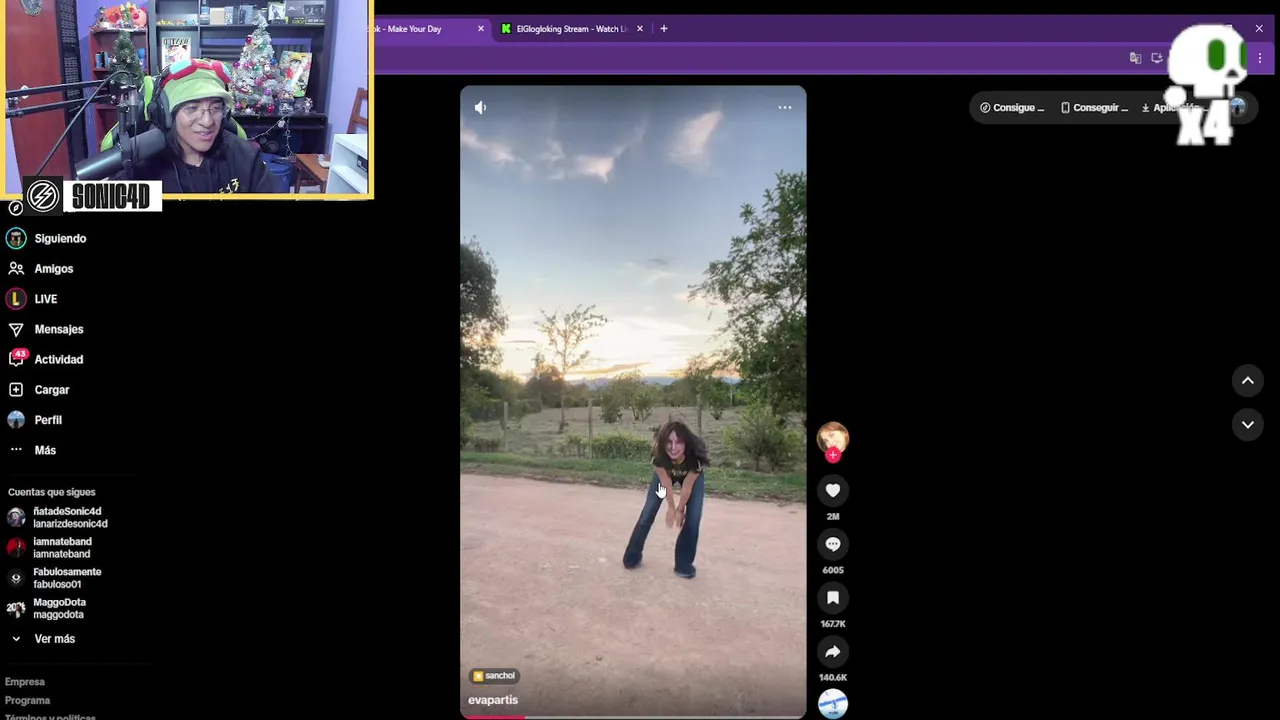Click the maggodota handle text
Viewport: 1280px width, 720px height.
click(x=58, y=615)
